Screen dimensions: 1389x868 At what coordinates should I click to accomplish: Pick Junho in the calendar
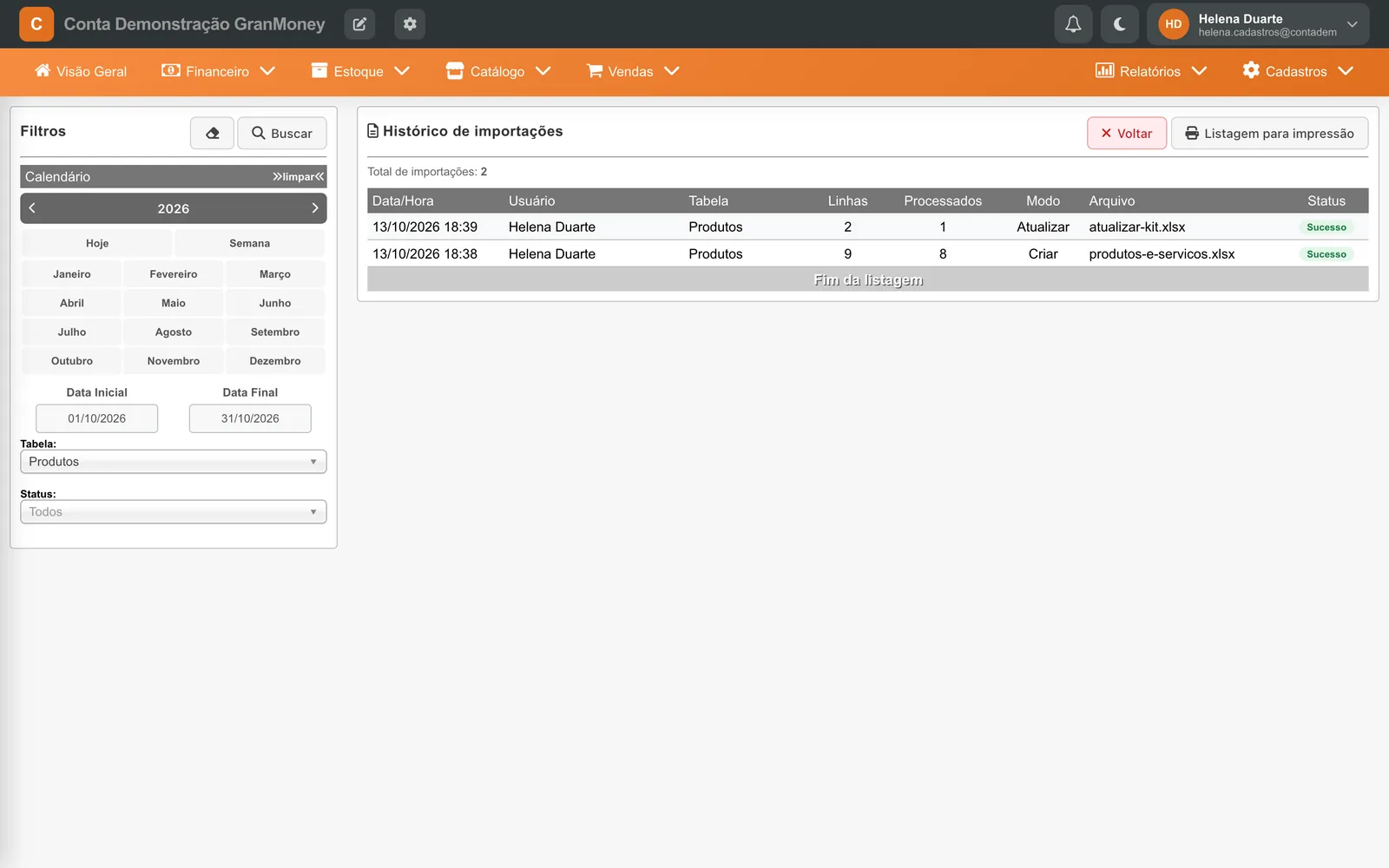275,303
